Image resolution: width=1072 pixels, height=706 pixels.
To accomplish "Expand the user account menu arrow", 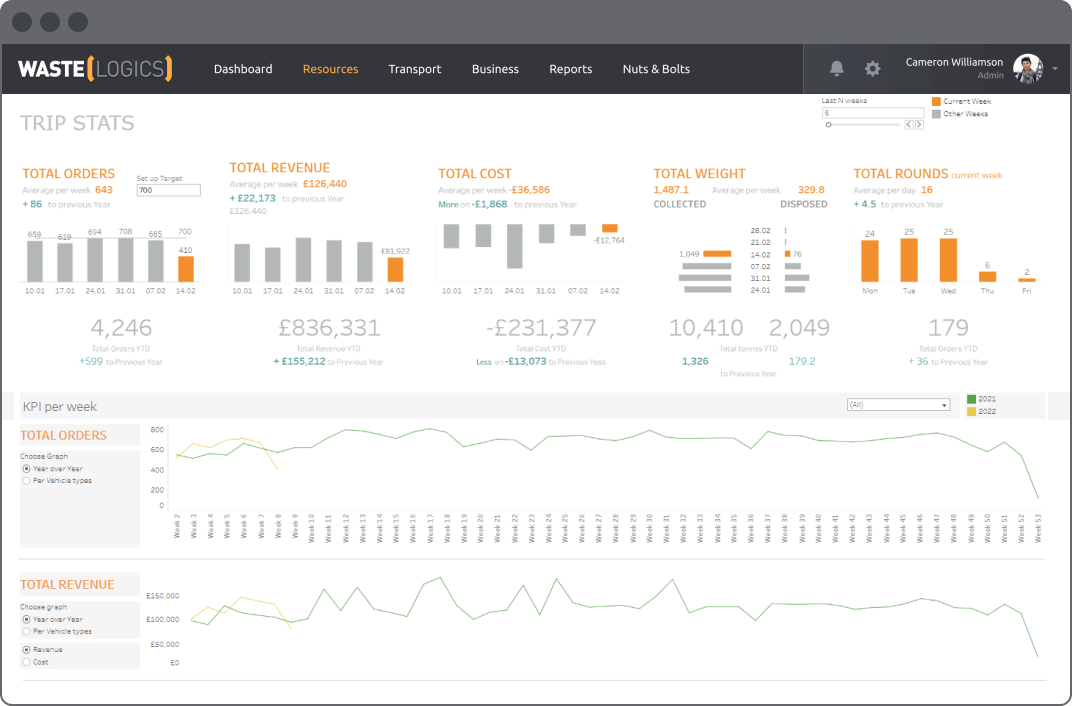I will coord(1055,69).
